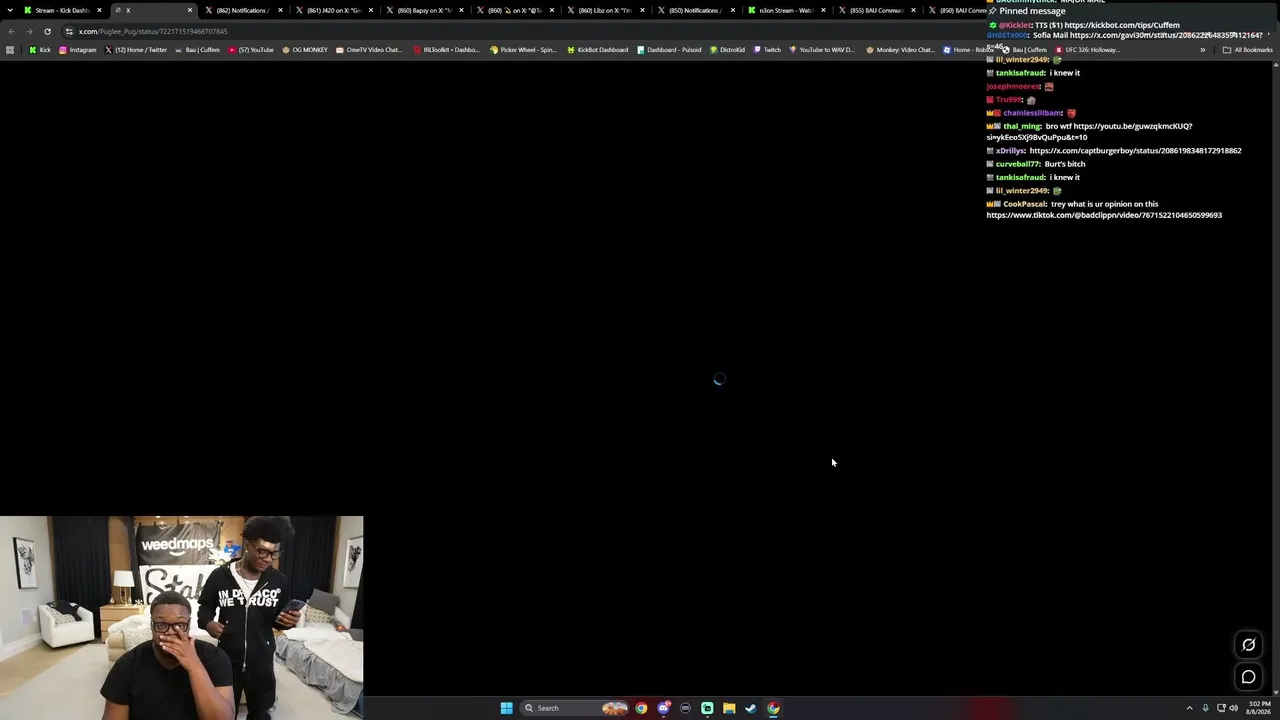Close the n3on Stream tab
This screenshot has width=1280, height=720.
[x=822, y=10]
